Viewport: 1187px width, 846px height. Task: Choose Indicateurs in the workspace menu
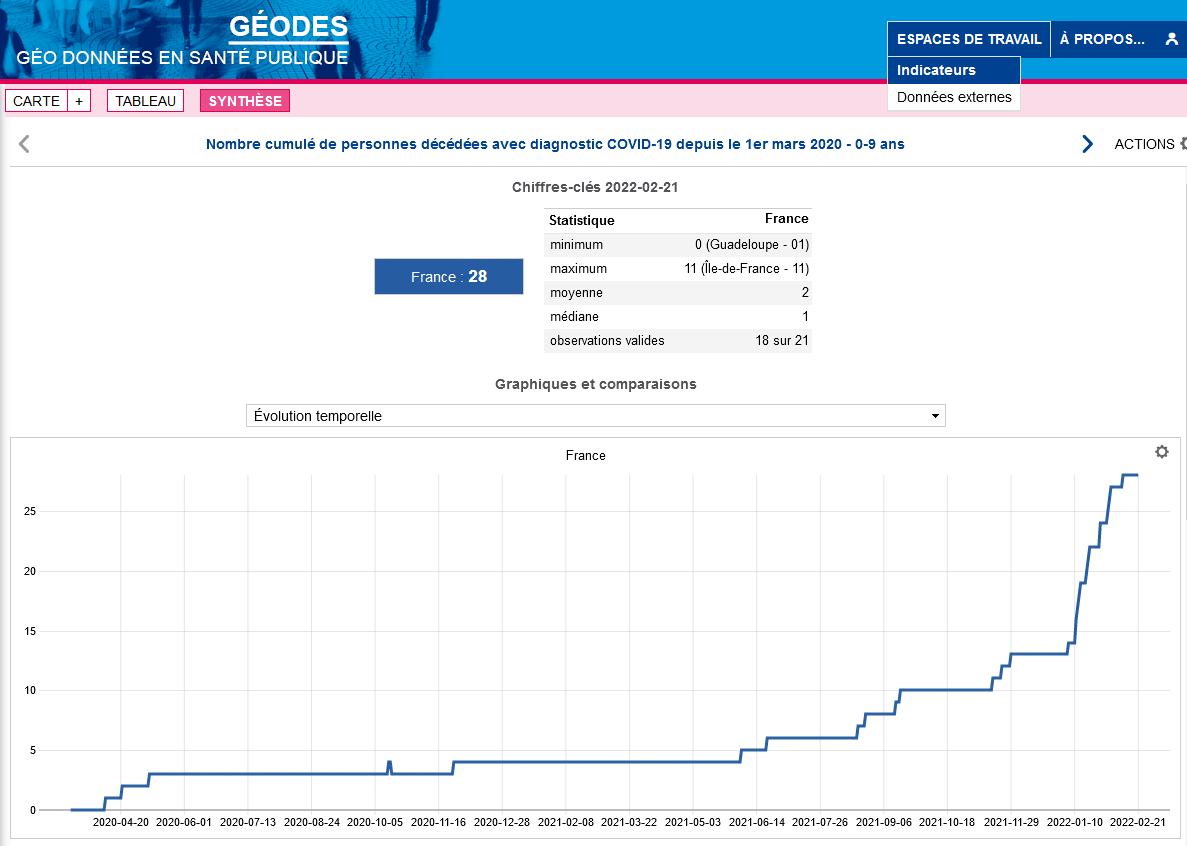(x=954, y=70)
